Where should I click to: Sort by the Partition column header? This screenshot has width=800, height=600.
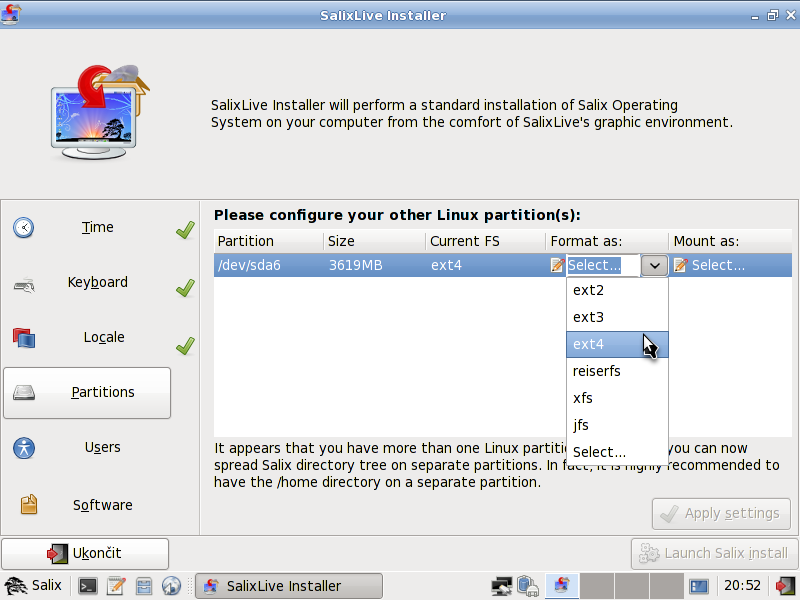pos(268,241)
